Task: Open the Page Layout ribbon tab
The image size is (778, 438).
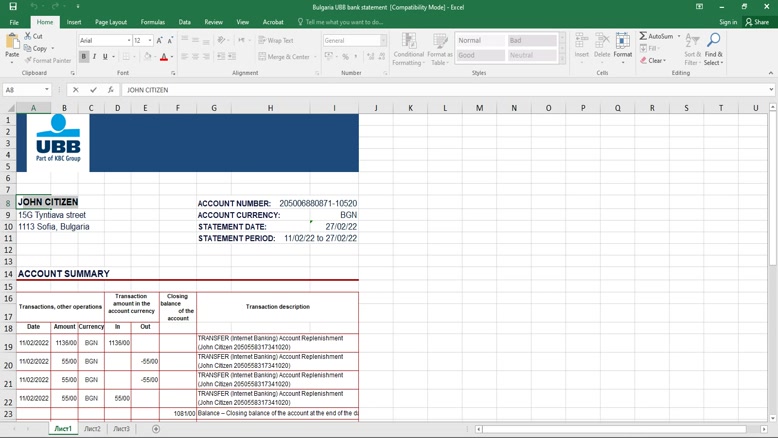Action: [110, 22]
